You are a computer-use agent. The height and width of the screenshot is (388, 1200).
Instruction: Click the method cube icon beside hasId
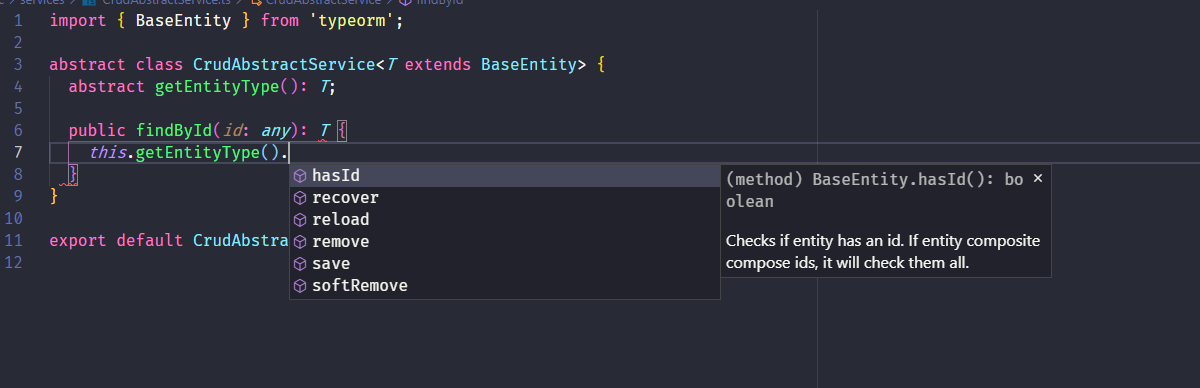point(300,176)
